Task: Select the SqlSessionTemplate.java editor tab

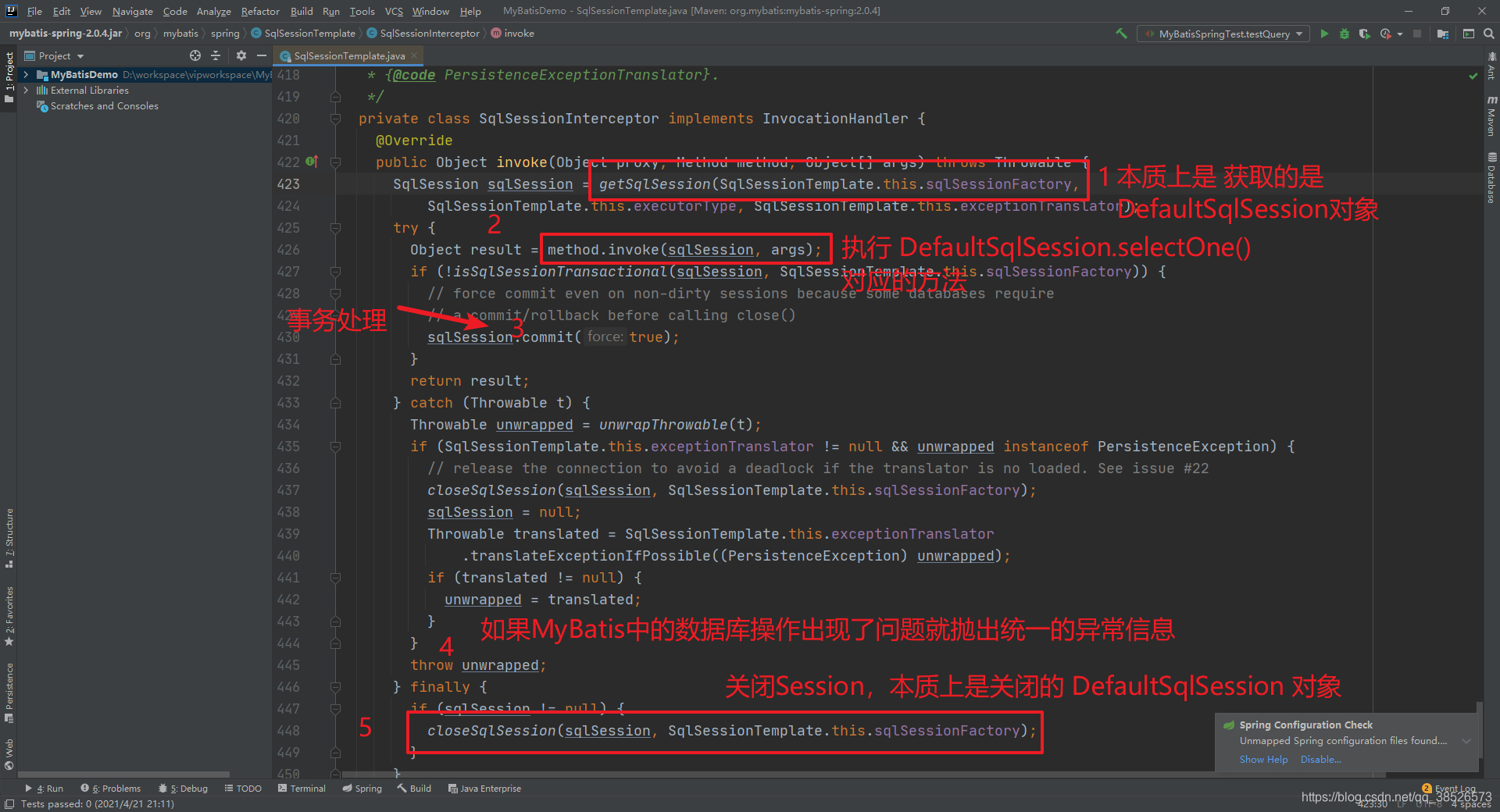Action: point(348,55)
